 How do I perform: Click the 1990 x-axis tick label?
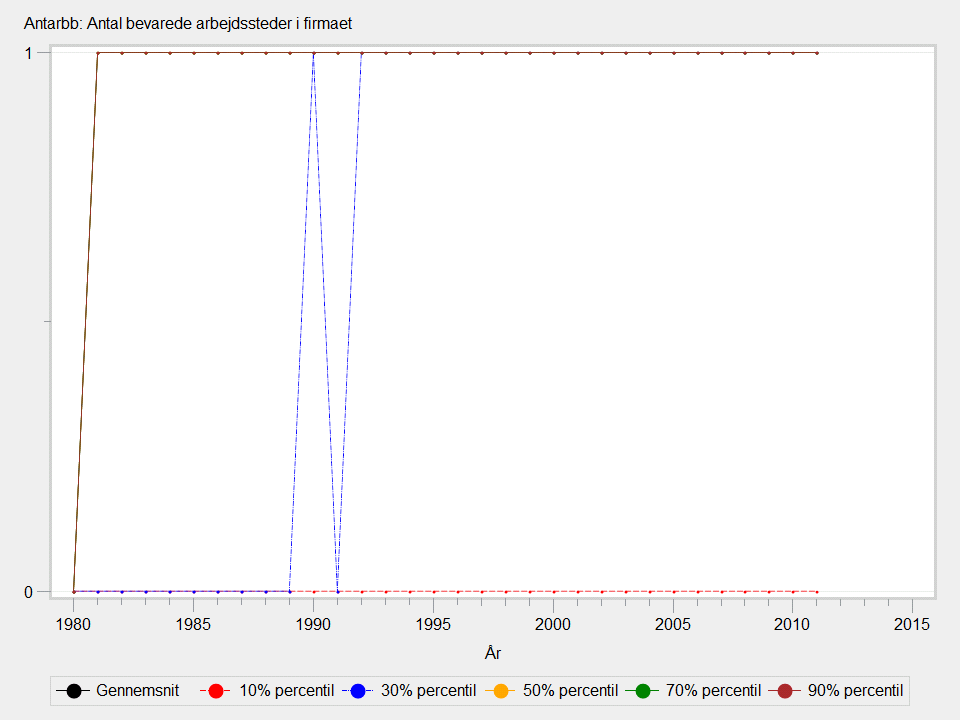tap(314, 624)
